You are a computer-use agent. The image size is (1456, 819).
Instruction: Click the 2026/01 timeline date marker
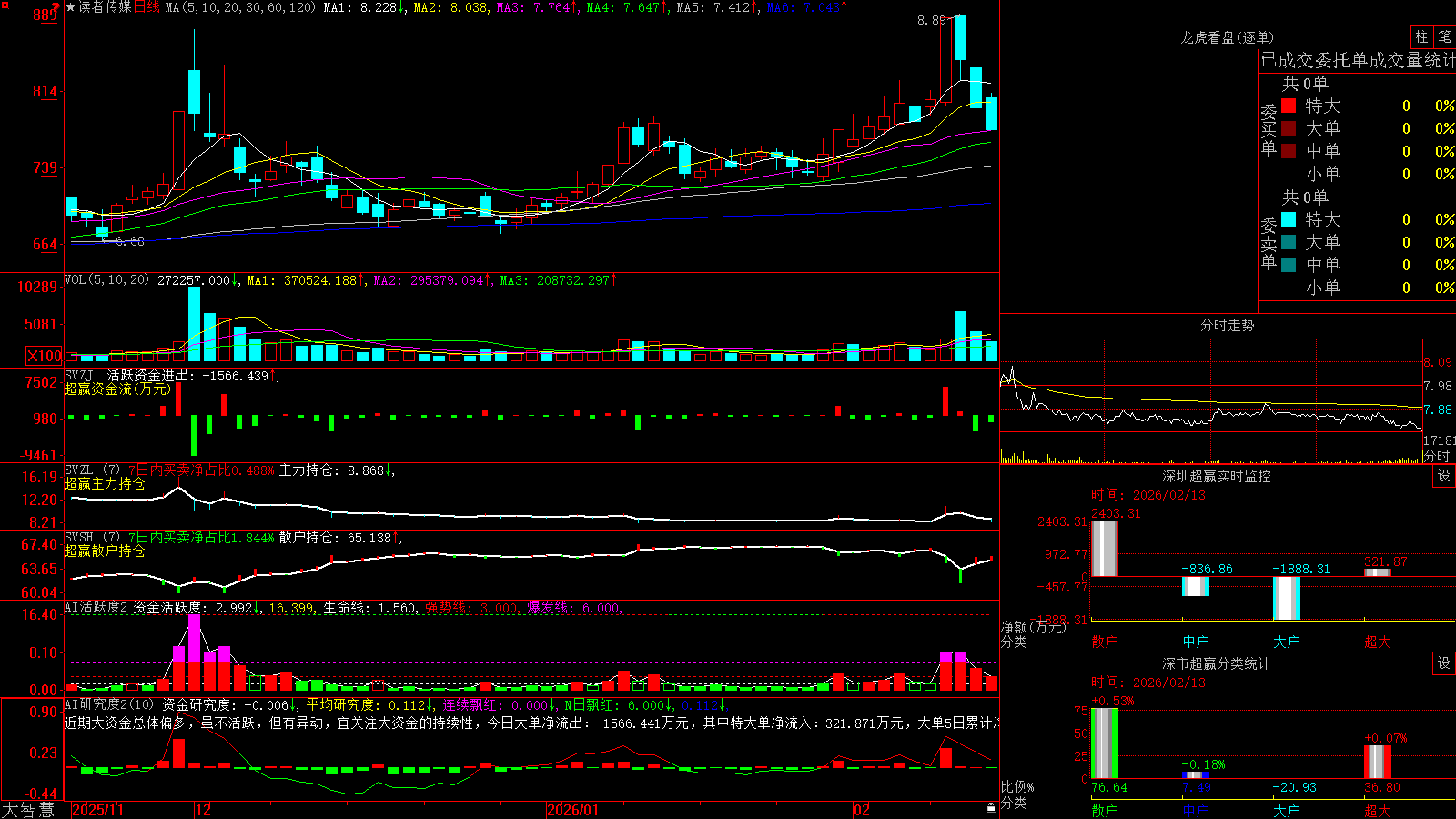coord(572,810)
